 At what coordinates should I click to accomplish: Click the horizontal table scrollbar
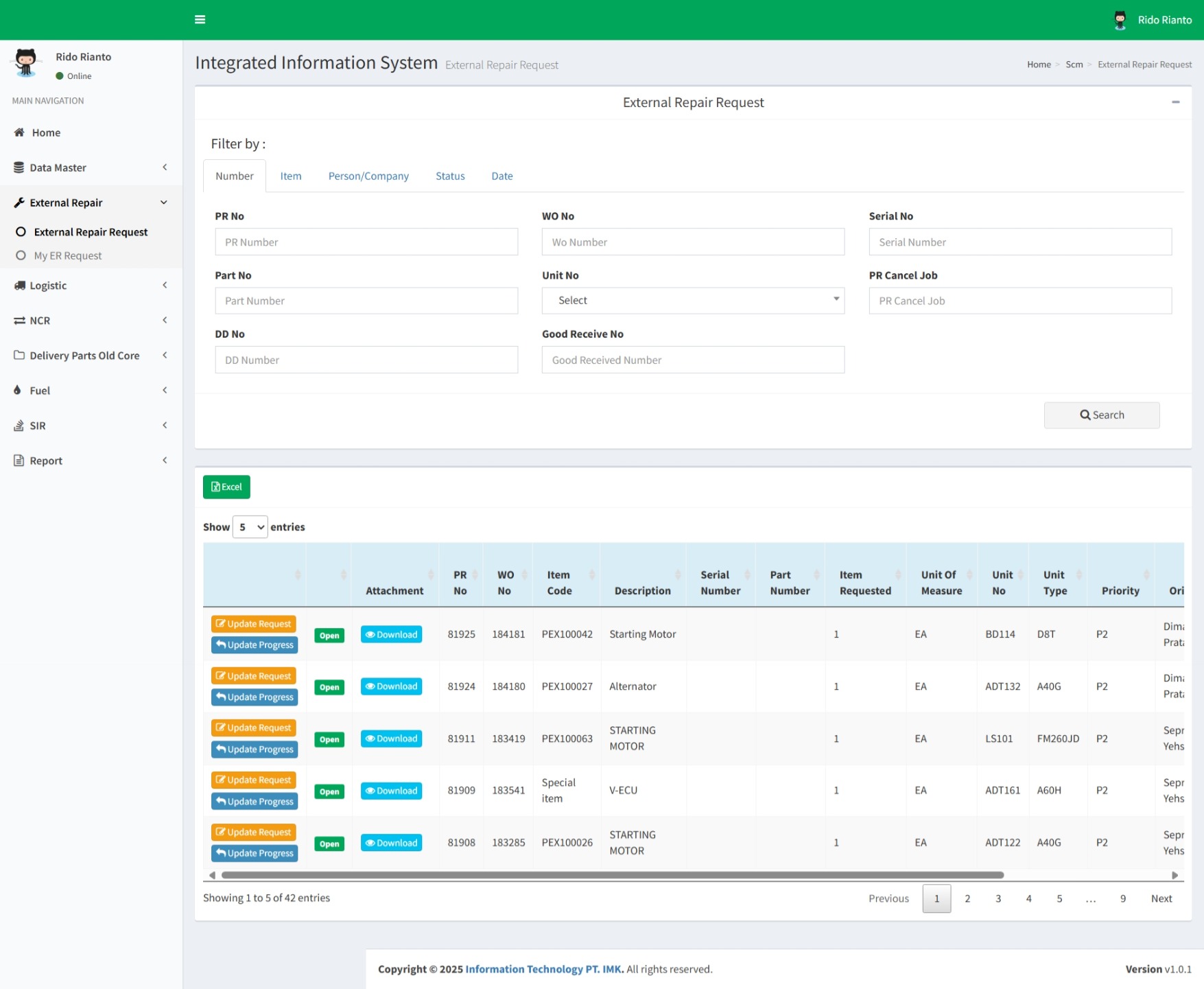click(612, 875)
